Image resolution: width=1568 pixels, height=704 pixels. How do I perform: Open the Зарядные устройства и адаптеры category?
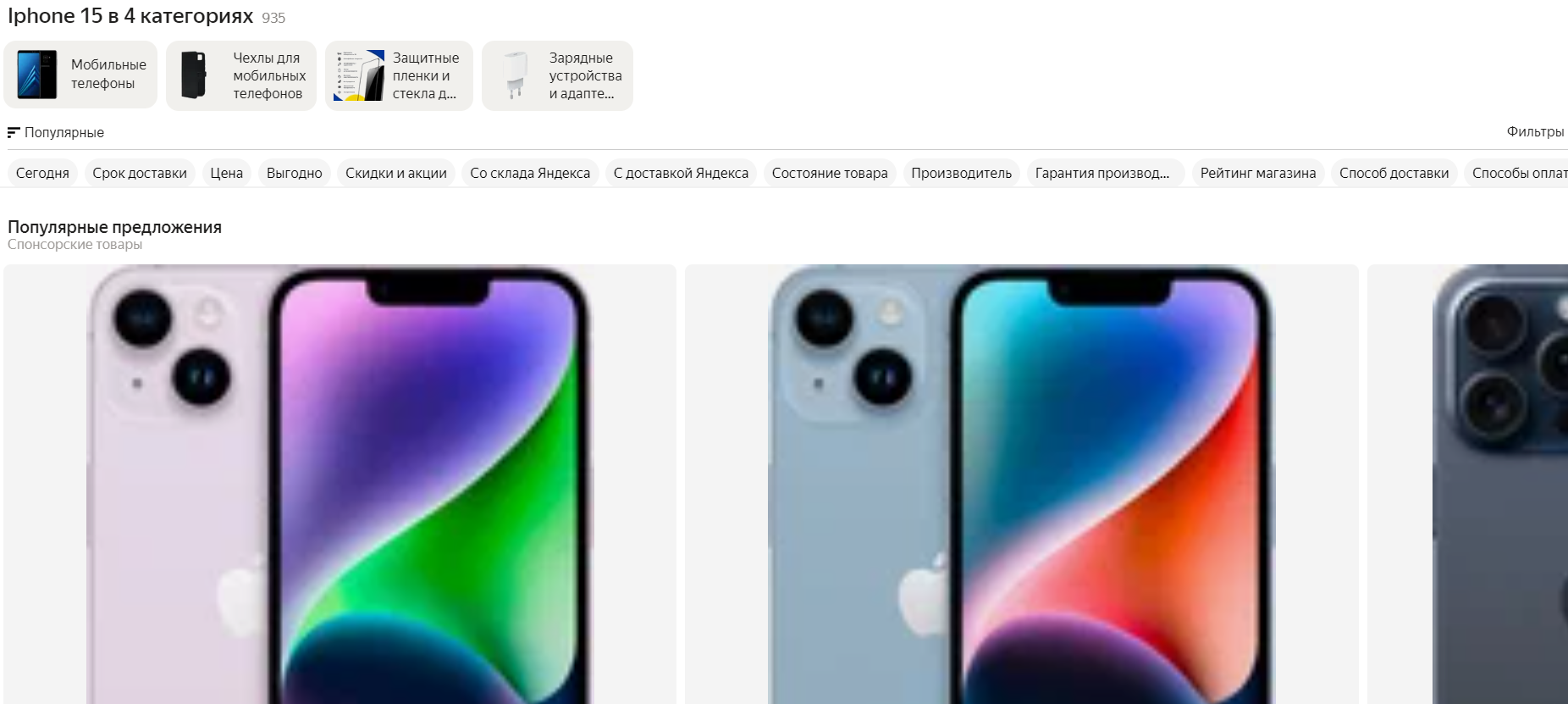[557, 75]
